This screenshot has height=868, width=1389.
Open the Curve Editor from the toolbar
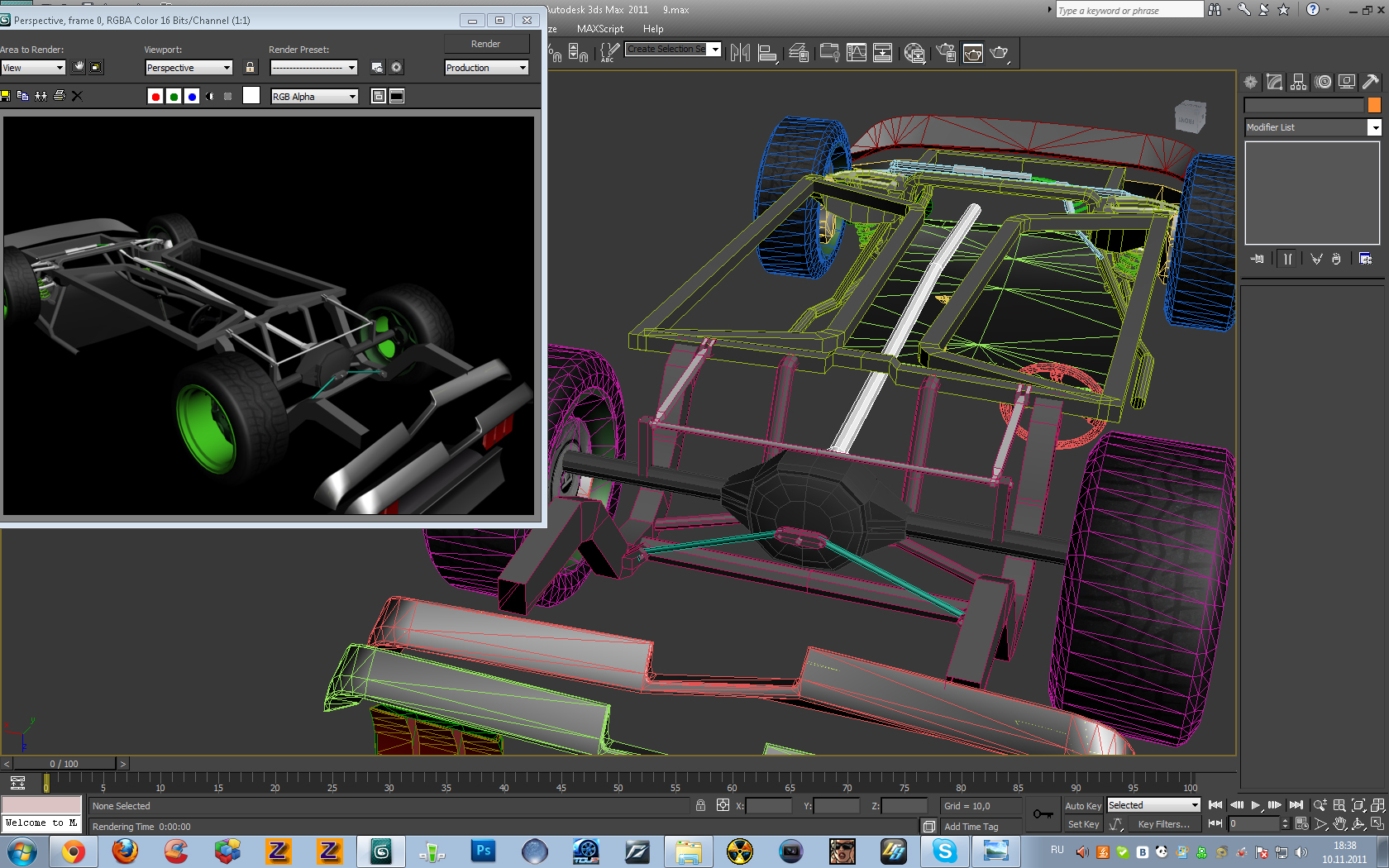point(857,53)
